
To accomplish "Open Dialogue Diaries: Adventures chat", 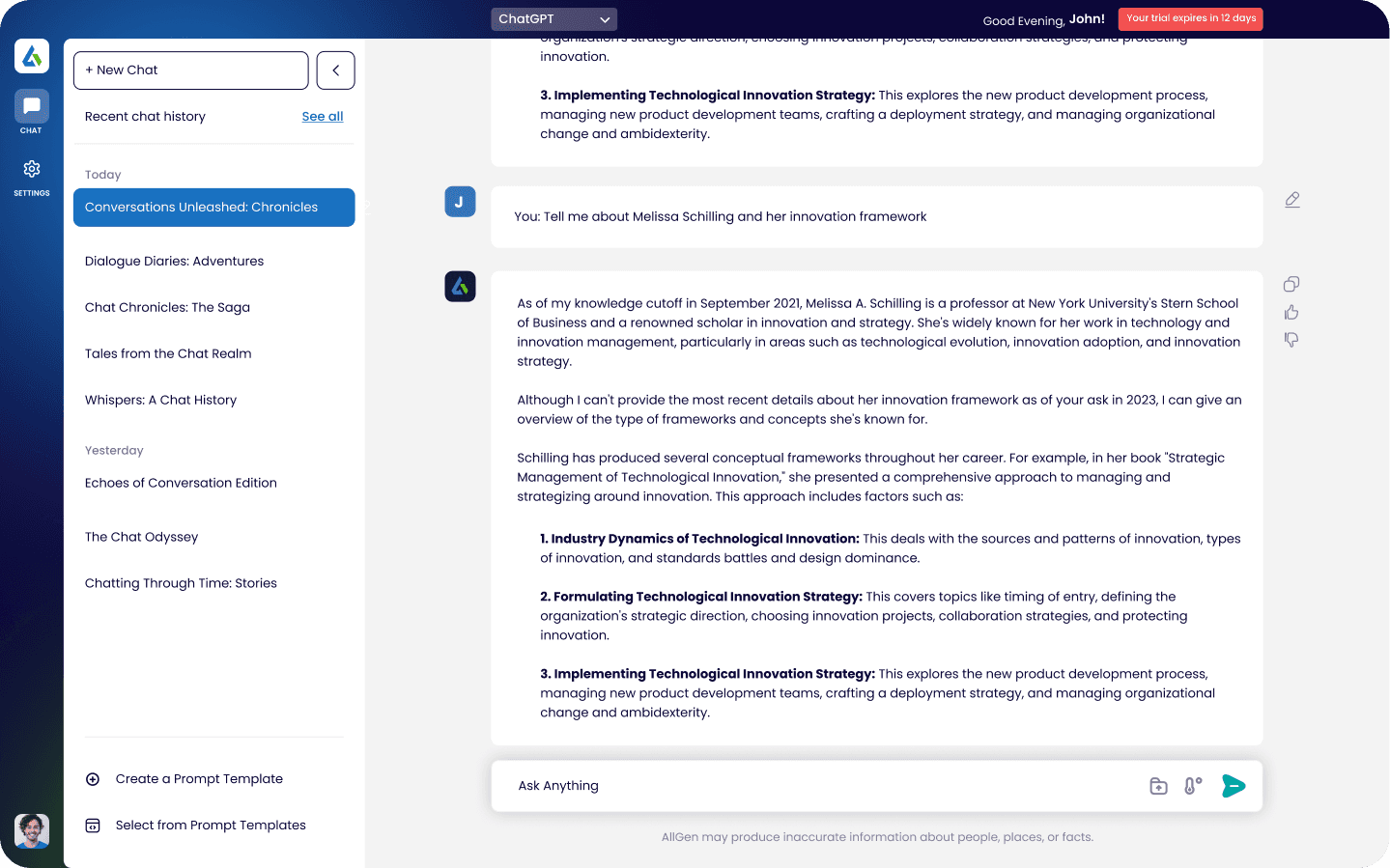I will [x=174, y=262].
